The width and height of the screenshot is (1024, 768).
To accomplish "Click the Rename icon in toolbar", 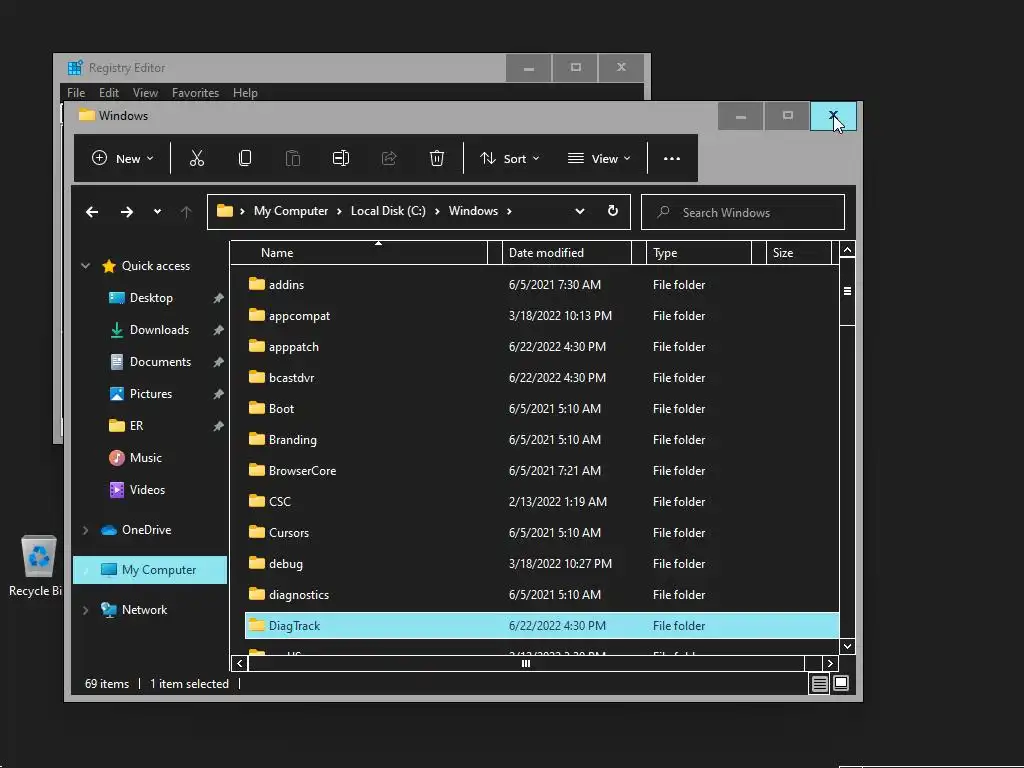I will point(341,158).
